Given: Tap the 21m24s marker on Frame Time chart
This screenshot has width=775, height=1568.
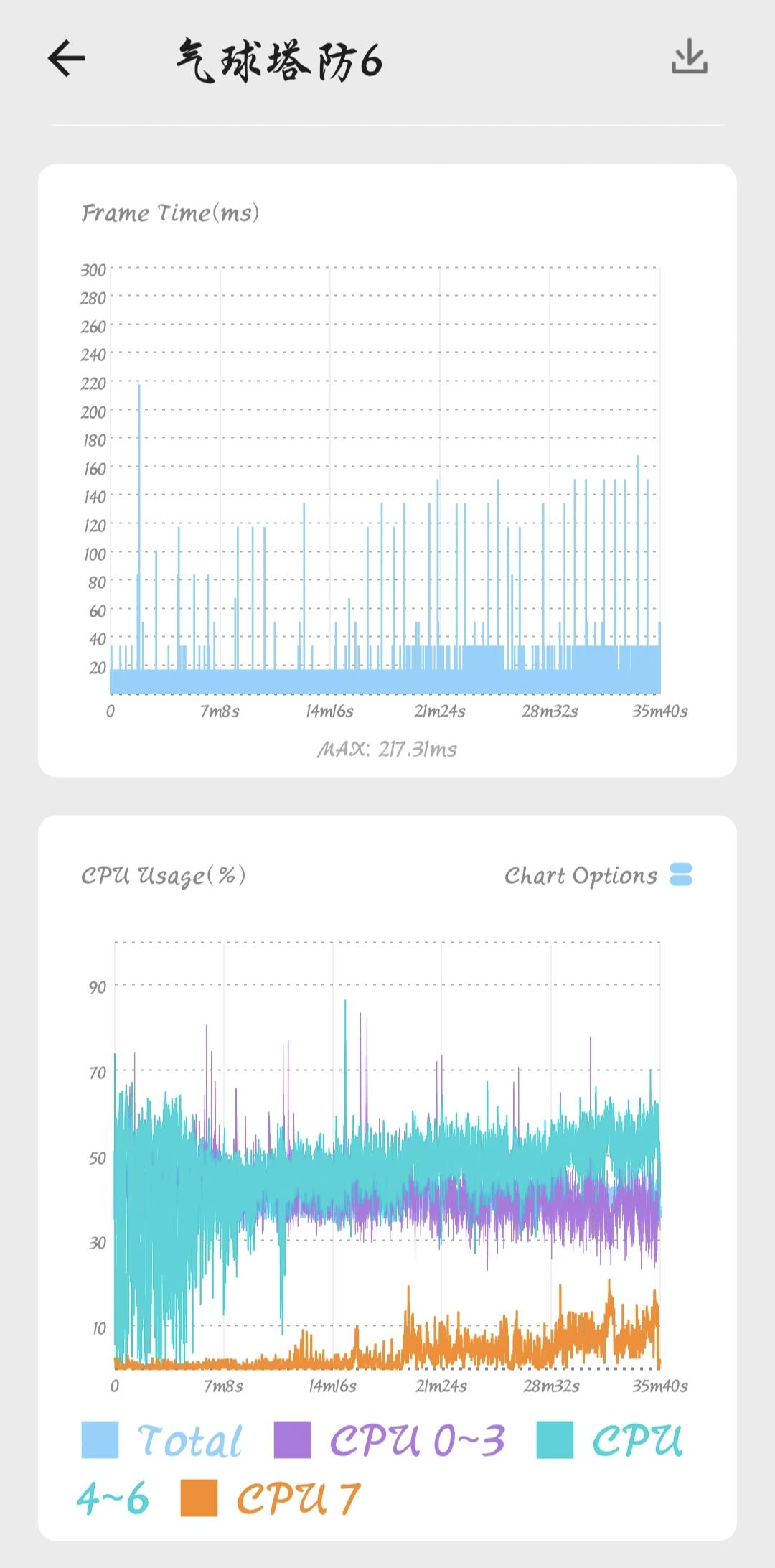Looking at the screenshot, I should click(439, 711).
